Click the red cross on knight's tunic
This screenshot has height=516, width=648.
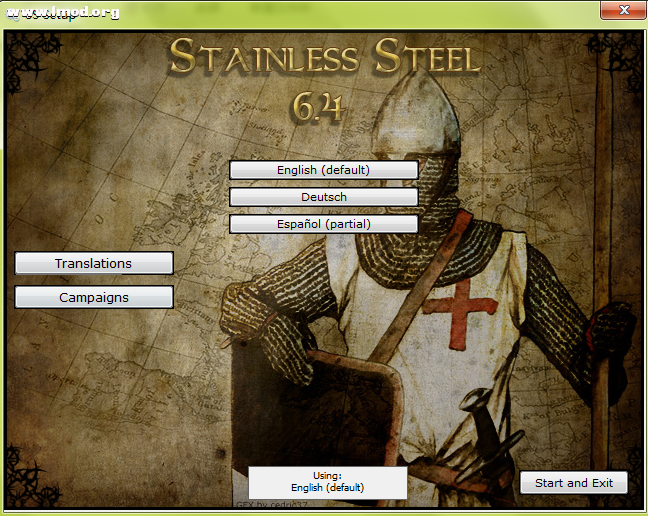coord(460,308)
